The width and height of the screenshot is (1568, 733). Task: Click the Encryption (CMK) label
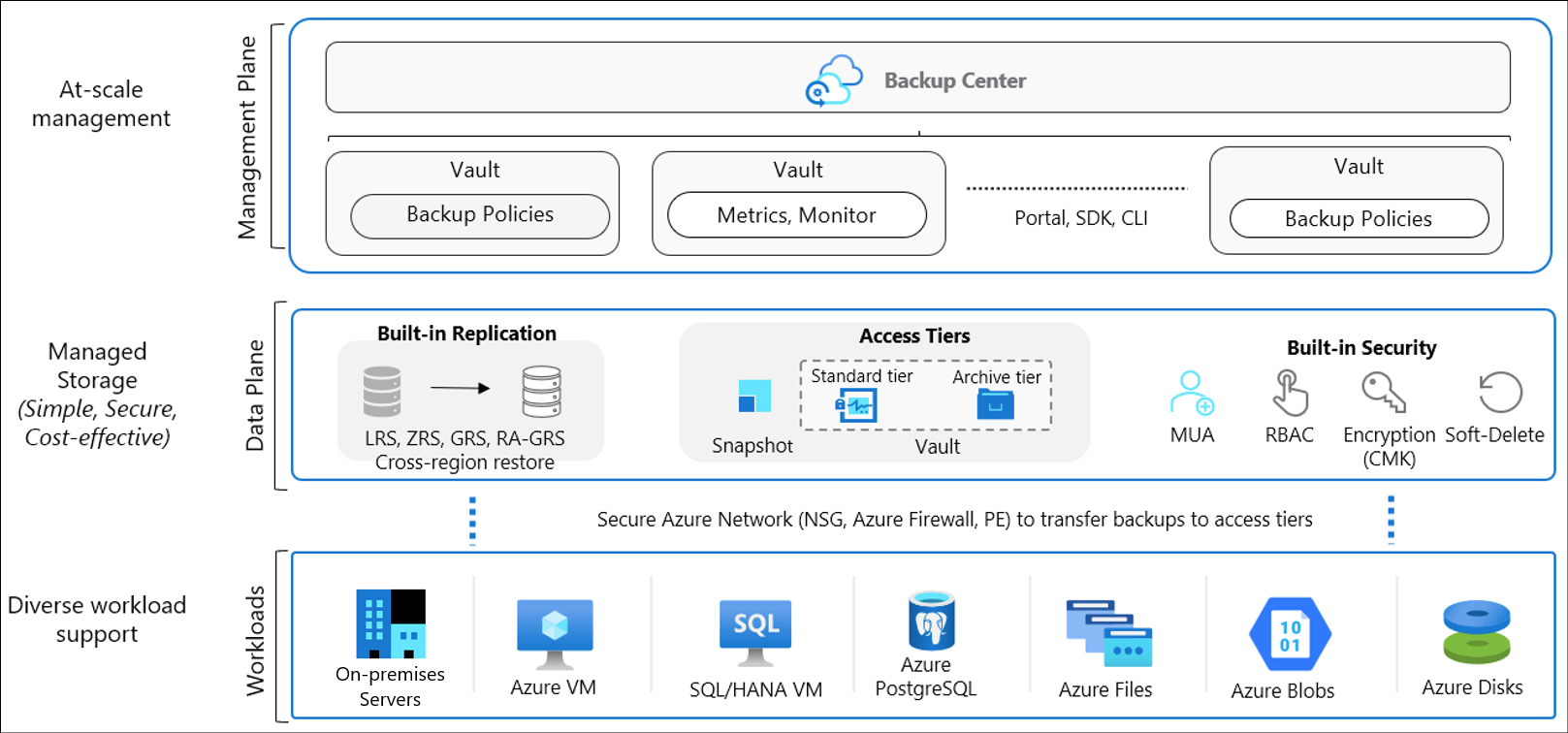click(x=1390, y=447)
